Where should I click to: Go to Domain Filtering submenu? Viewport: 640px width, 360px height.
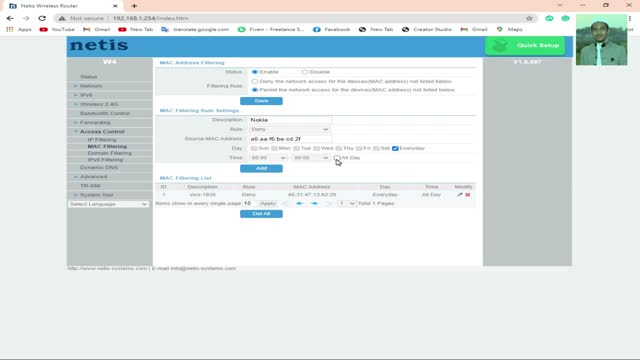click(109, 153)
